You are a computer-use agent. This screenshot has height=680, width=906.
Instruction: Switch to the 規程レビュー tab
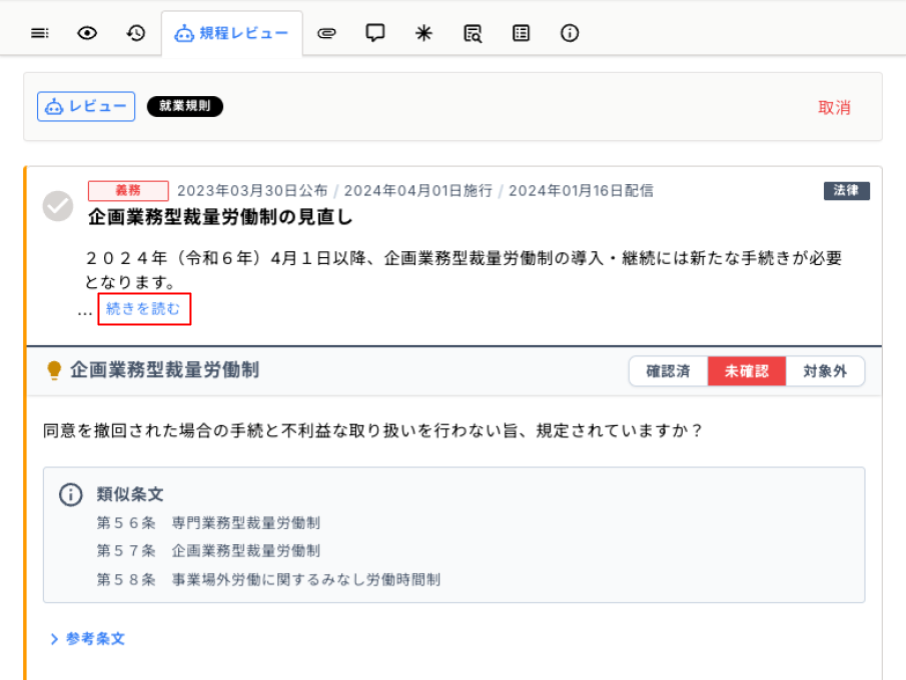232,33
